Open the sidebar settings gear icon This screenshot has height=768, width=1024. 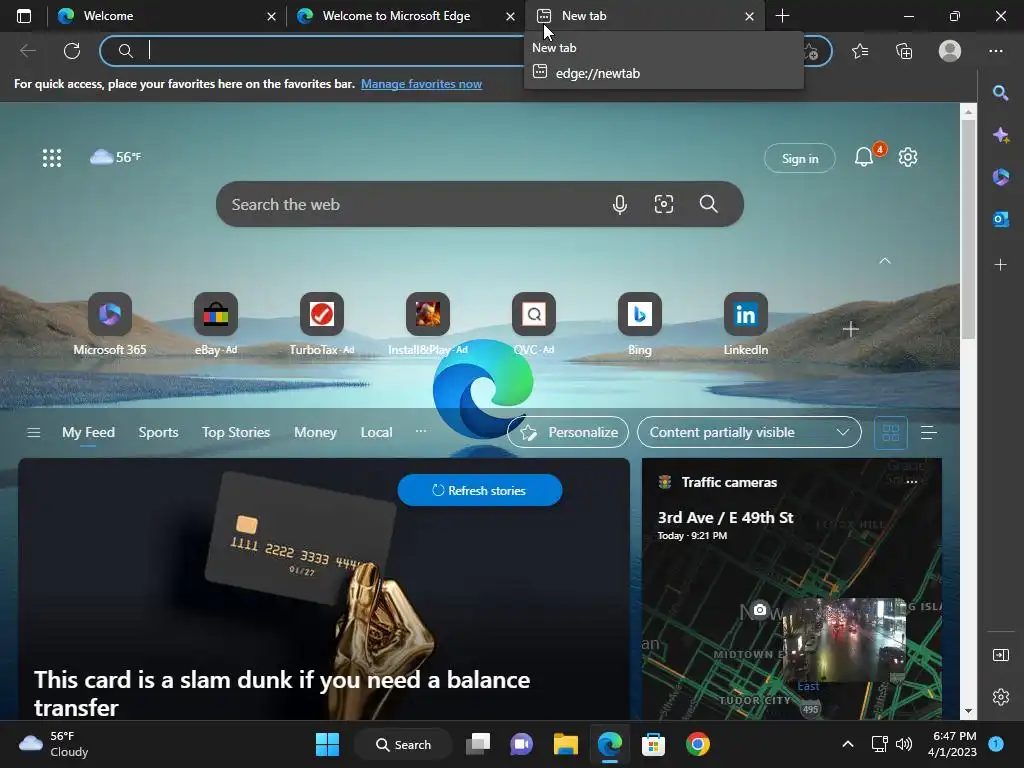click(1000, 697)
